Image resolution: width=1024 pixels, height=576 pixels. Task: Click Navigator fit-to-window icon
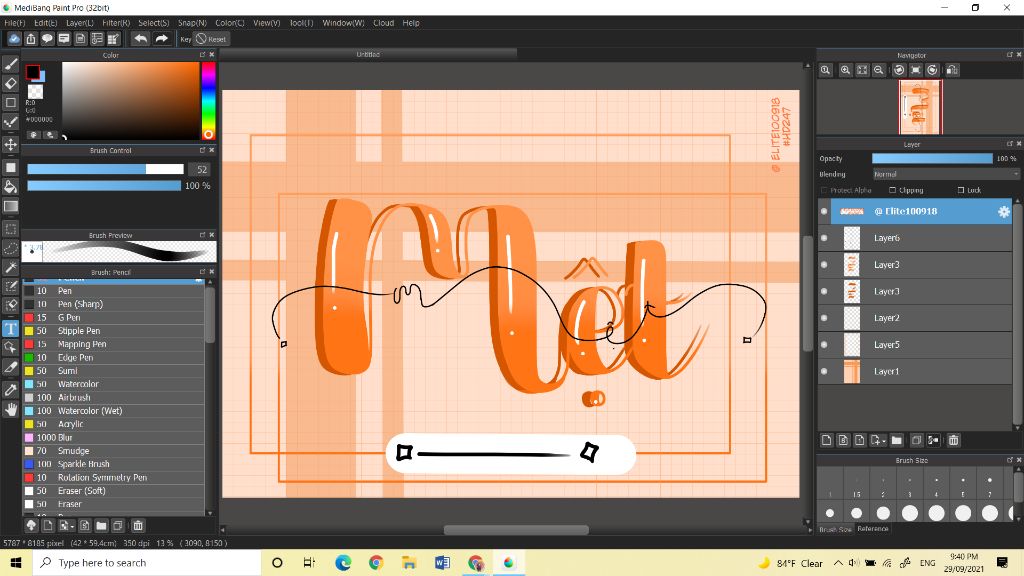(x=862, y=70)
